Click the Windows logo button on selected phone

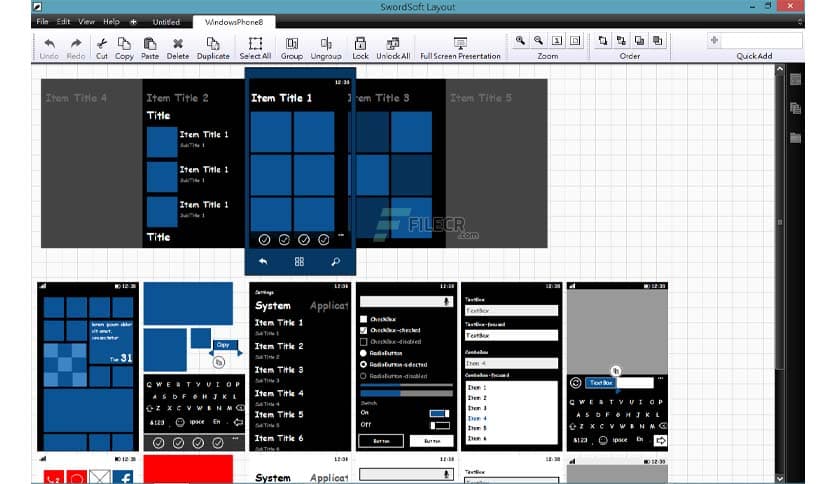(x=299, y=262)
